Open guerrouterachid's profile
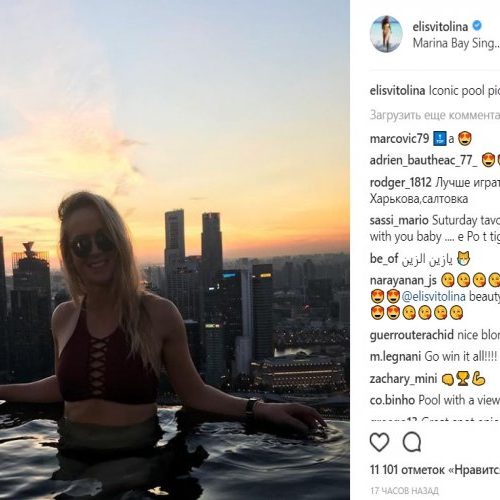The width and height of the screenshot is (500, 500). pyautogui.click(x=412, y=335)
